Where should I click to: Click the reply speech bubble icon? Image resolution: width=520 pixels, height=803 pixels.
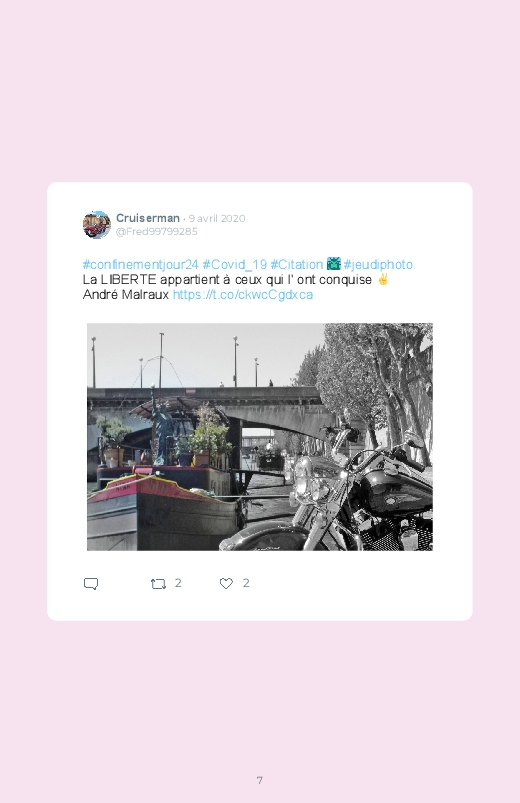pos(91,584)
